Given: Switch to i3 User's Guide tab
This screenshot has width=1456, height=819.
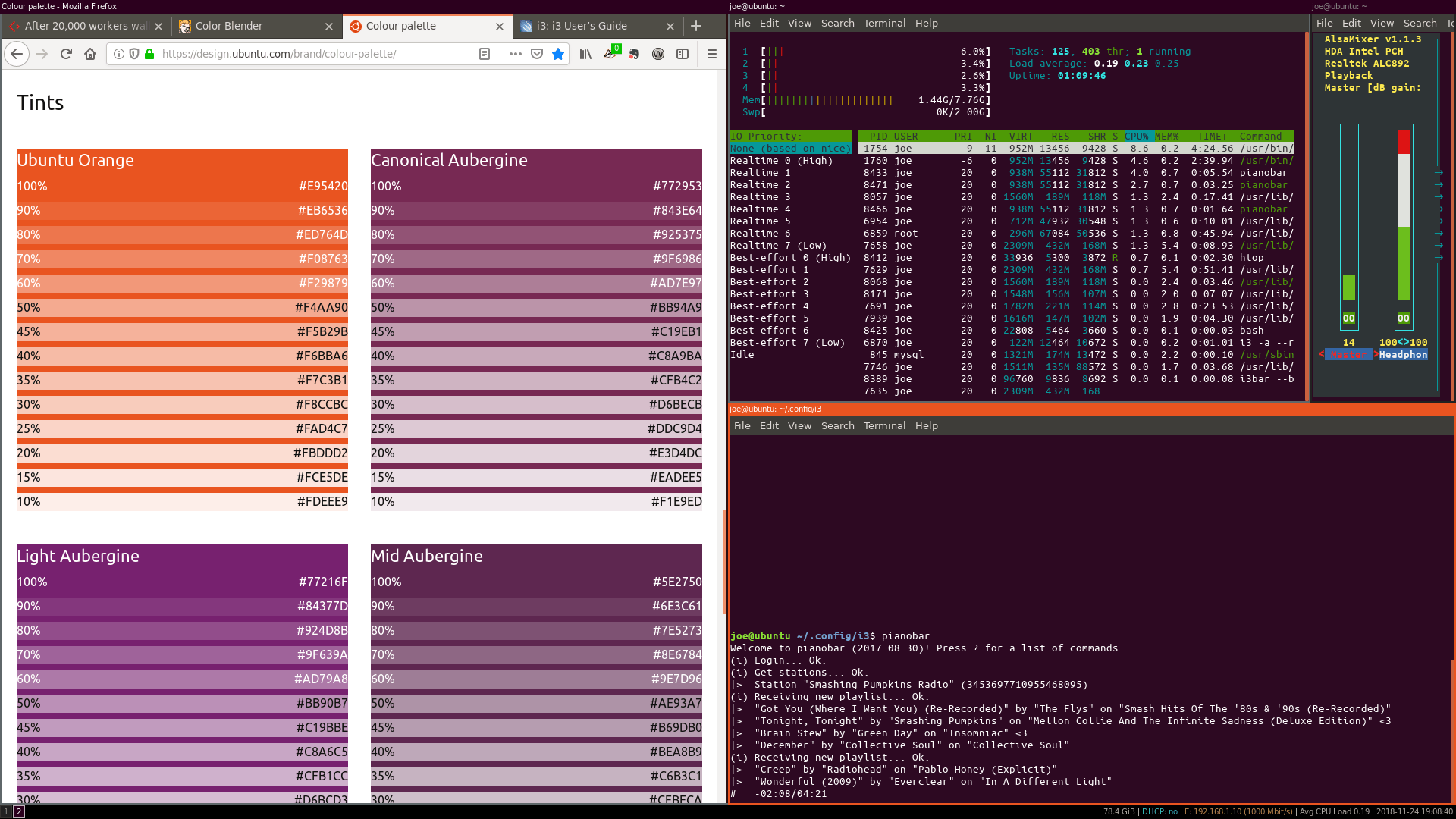Looking at the screenshot, I should click(x=582, y=26).
